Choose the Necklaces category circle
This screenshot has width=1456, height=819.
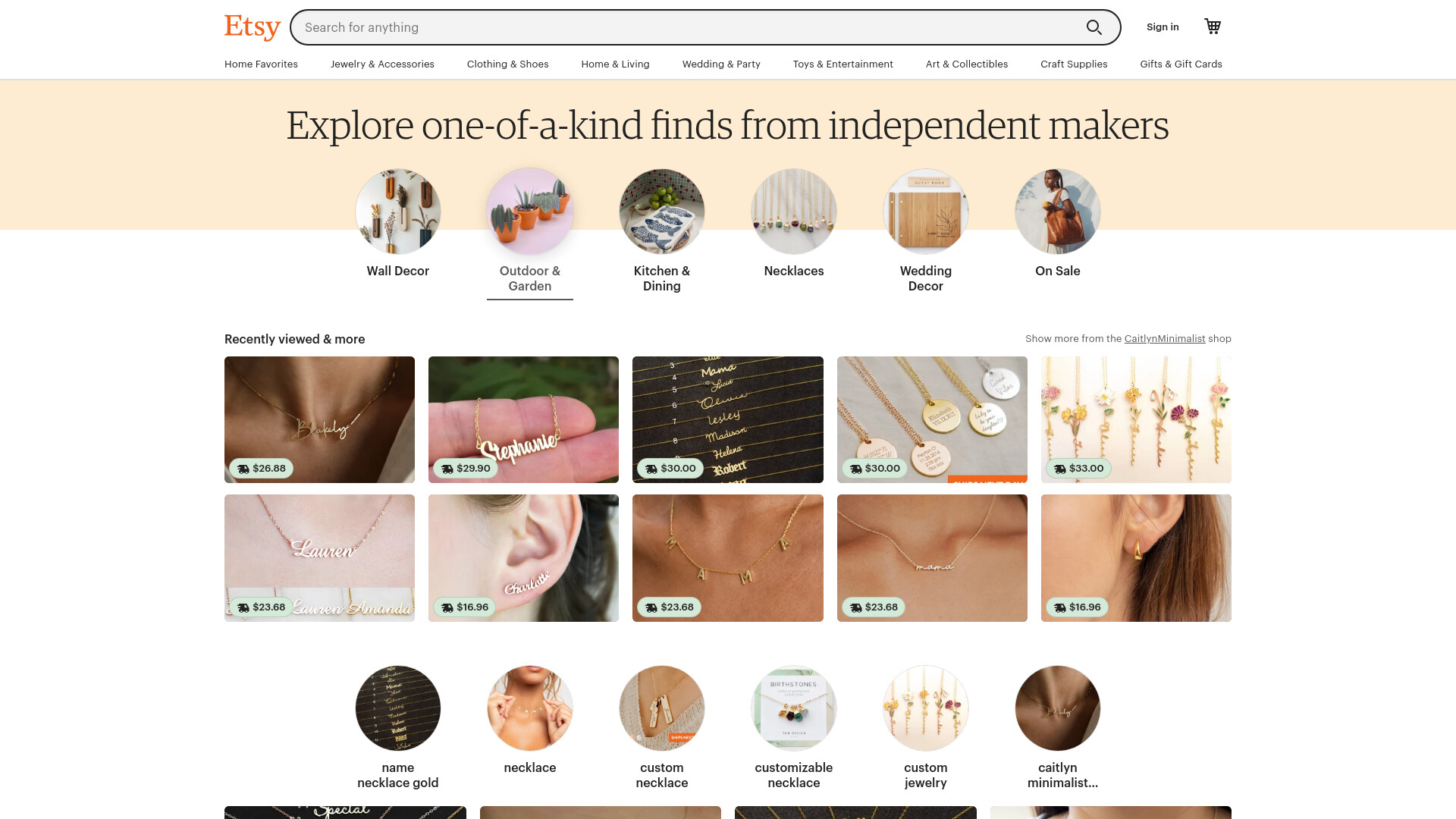[794, 212]
